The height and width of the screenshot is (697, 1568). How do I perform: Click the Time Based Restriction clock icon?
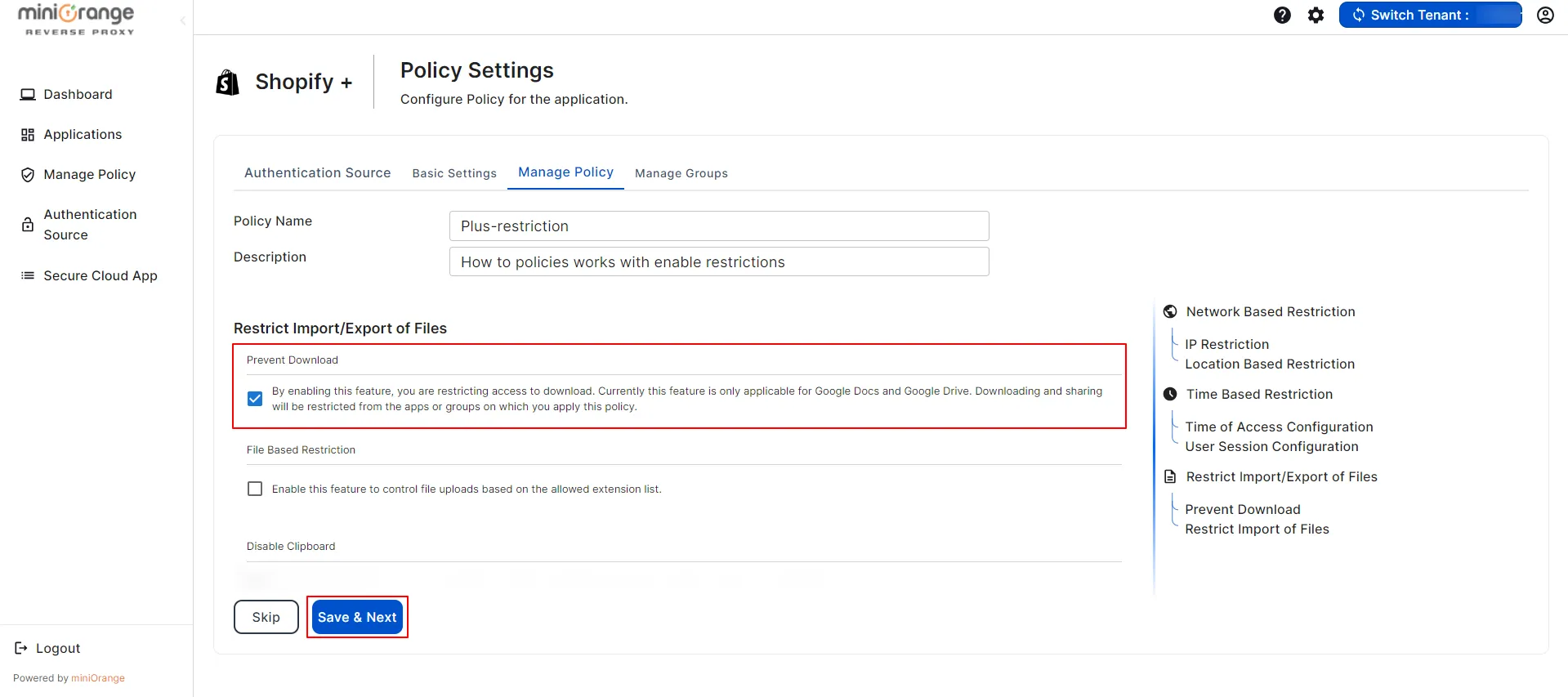point(1170,394)
